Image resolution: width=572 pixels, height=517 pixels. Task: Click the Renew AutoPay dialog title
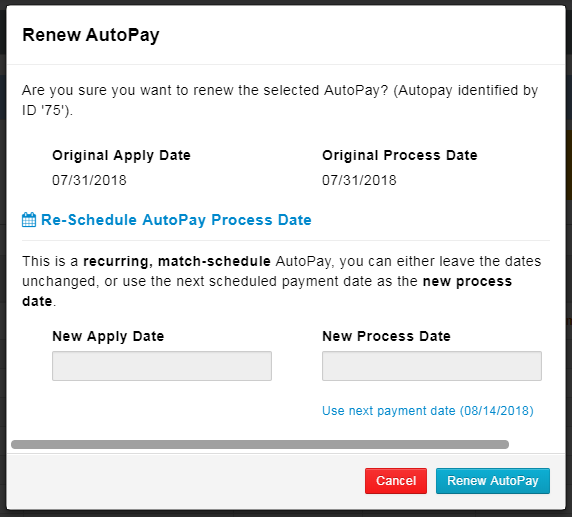pos(91,35)
